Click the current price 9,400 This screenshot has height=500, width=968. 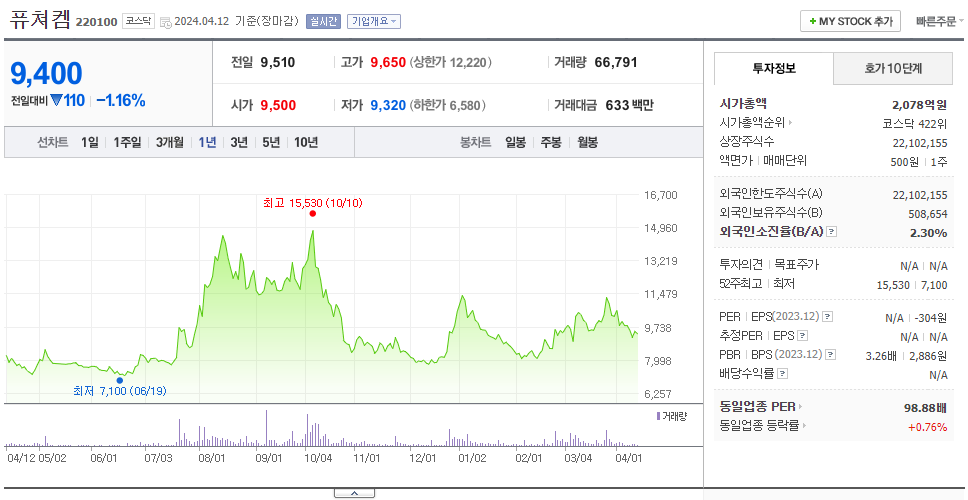46,73
